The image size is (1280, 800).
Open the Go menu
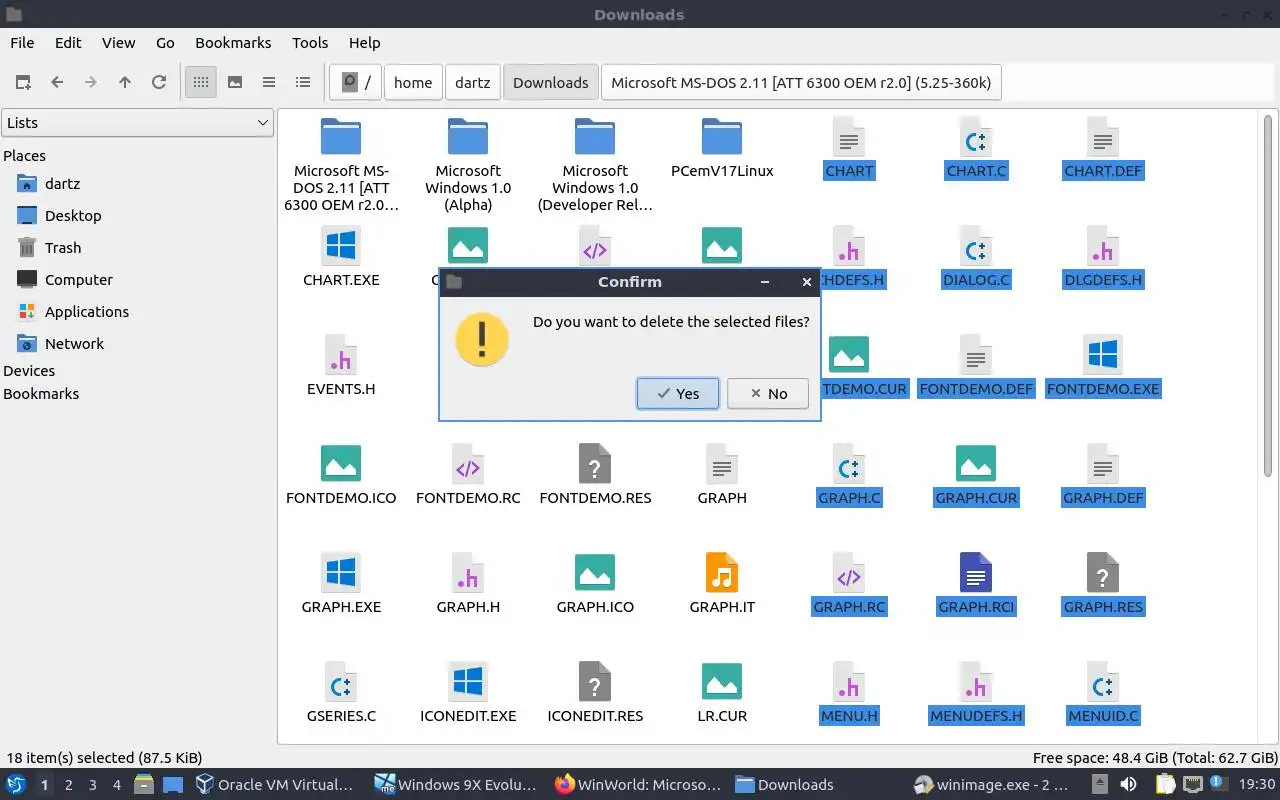tap(165, 42)
